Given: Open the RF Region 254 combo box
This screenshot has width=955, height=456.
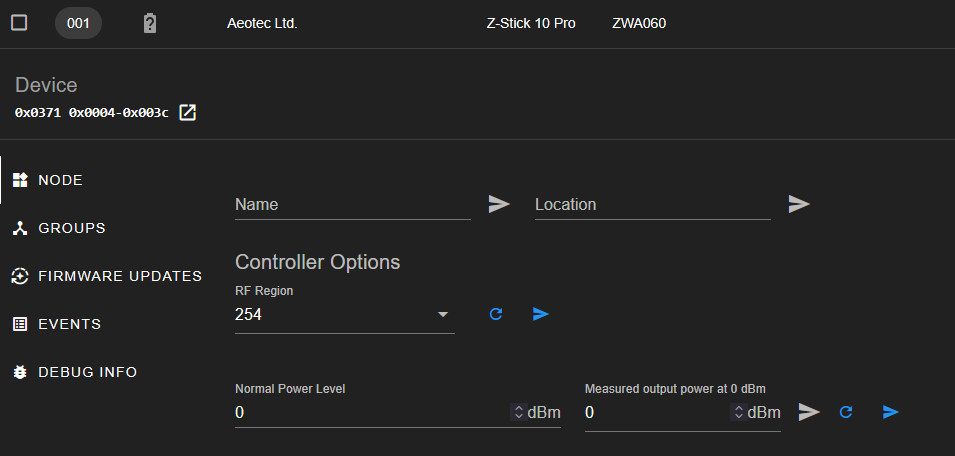Looking at the screenshot, I should 345,315.
